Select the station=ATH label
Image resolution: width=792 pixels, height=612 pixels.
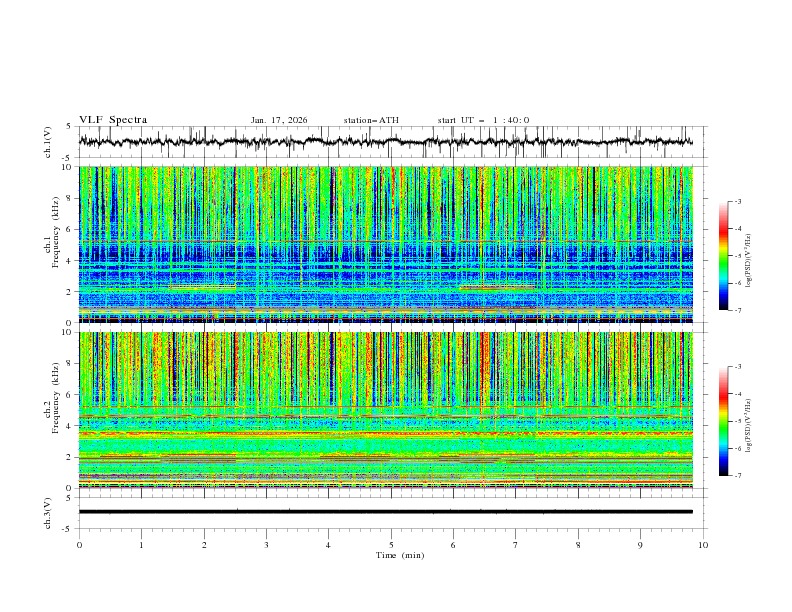point(371,120)
